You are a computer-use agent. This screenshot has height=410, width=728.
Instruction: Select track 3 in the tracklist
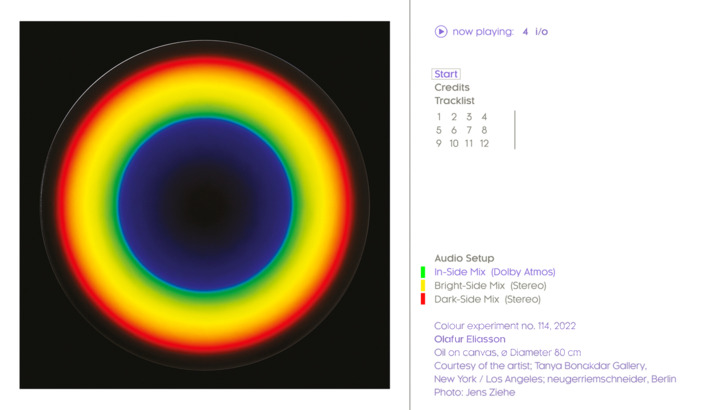click(469, 117)
